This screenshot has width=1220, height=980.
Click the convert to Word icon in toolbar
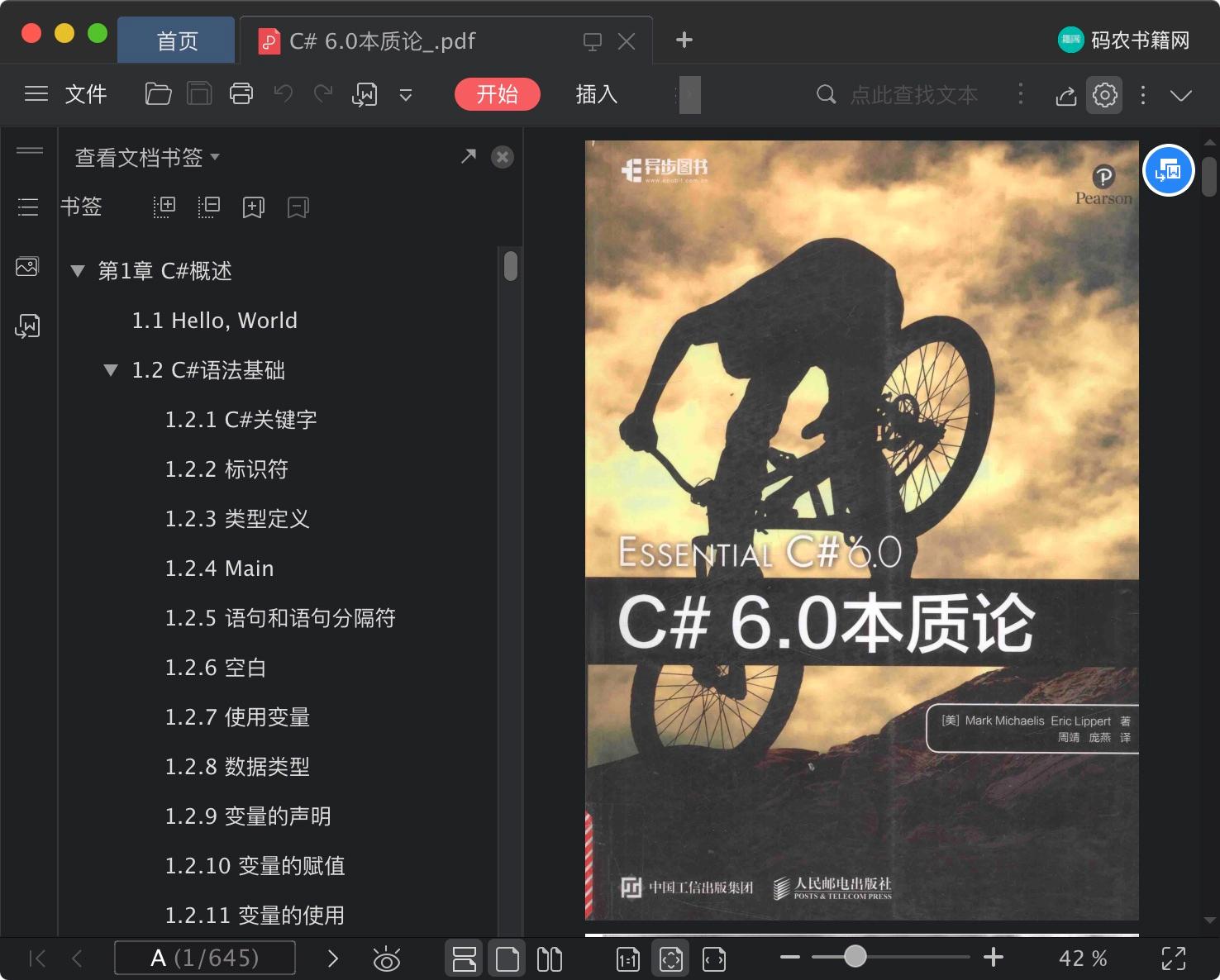[365, 95]
